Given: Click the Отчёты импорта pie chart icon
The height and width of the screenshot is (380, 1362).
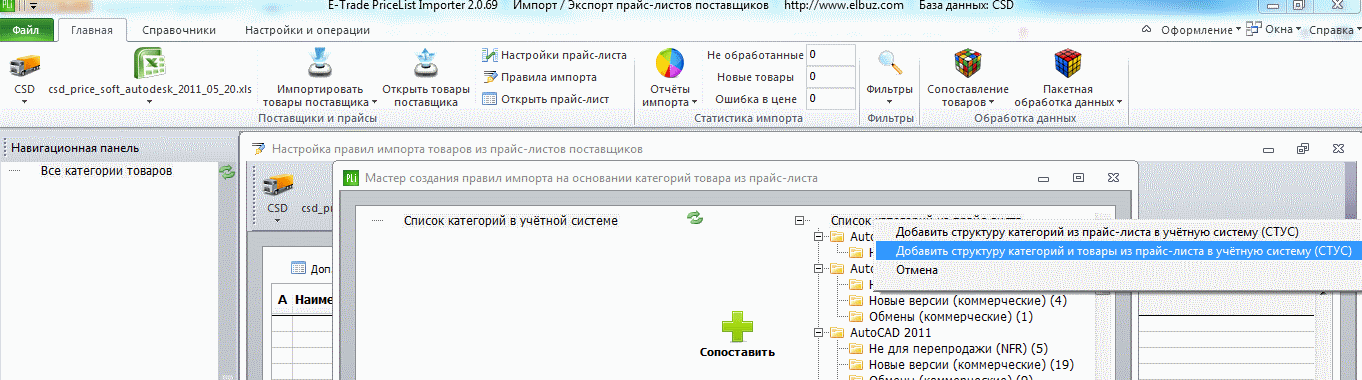Looking at the screenshot, I should (669, 64).
